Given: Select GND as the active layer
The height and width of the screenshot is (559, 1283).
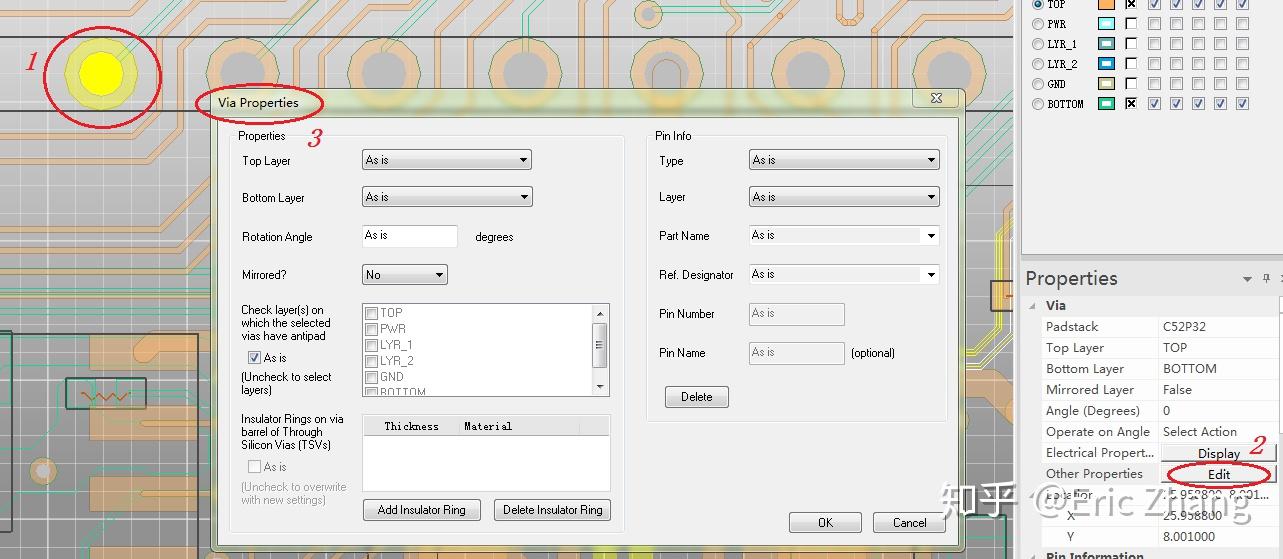Looking at the screenshot, I should [1037, 84].
